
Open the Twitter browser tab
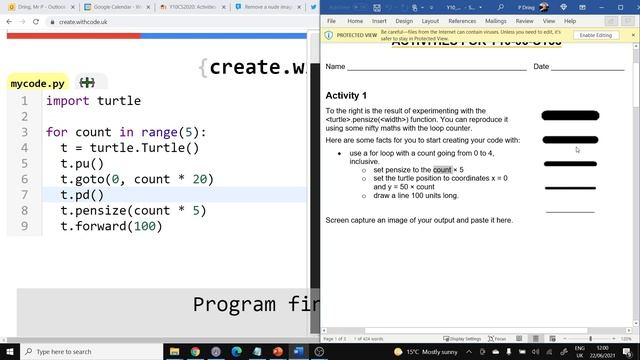tap(313, 7)
